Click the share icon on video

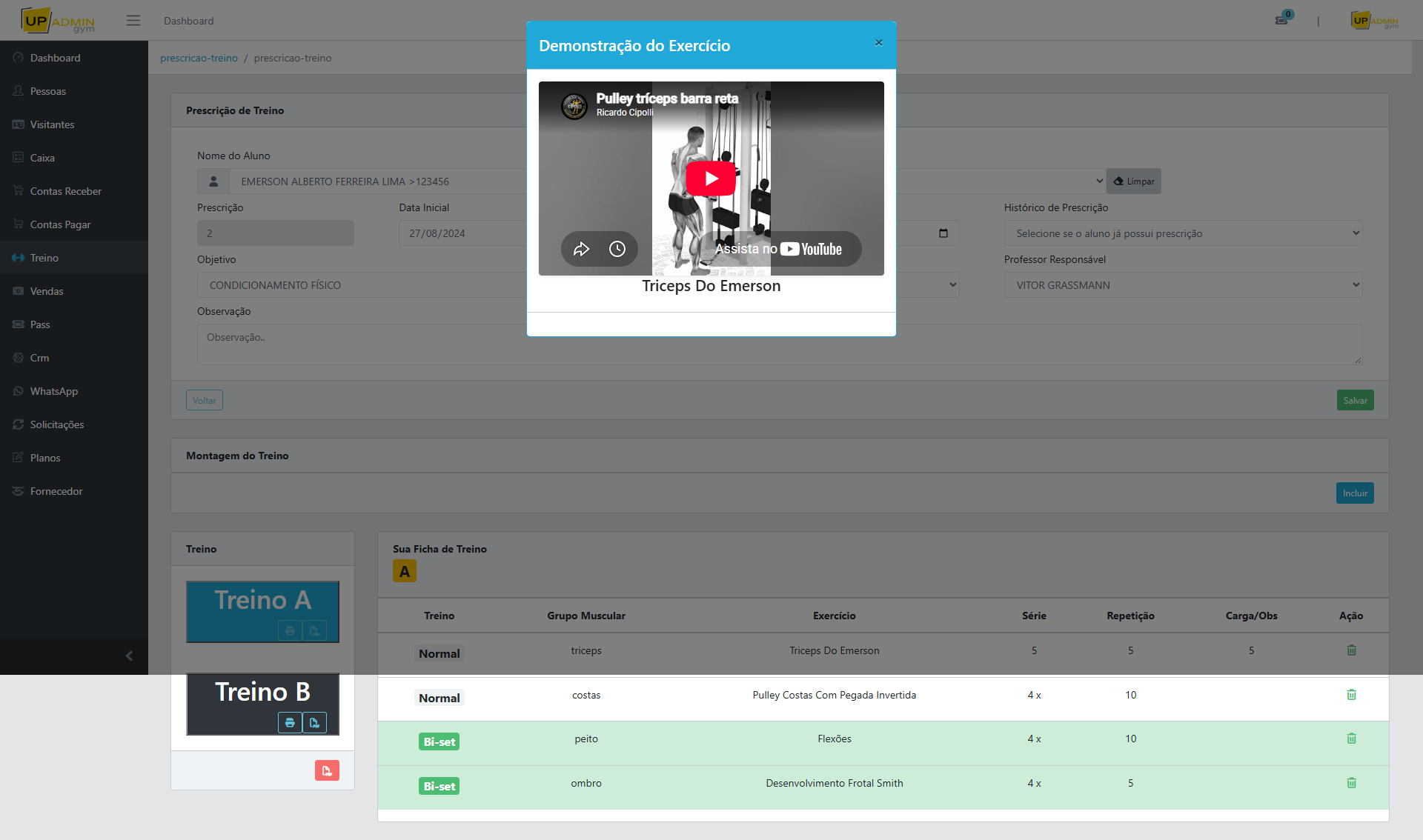pos(581,249)
